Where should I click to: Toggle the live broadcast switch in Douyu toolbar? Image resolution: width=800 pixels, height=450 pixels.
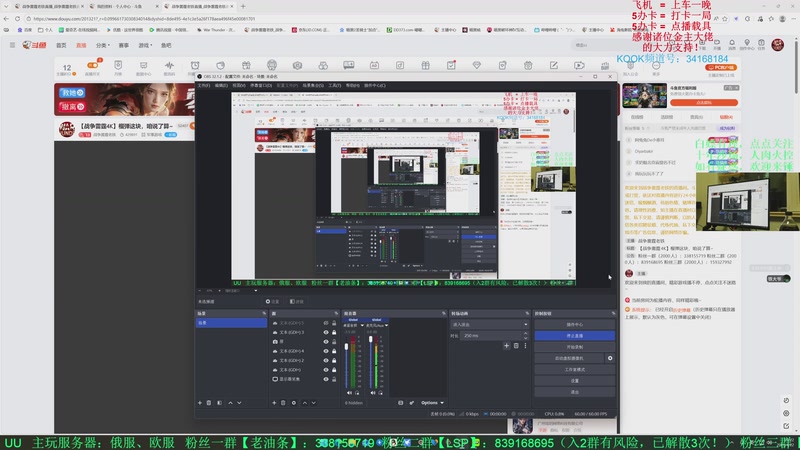[x=93, y=65]
